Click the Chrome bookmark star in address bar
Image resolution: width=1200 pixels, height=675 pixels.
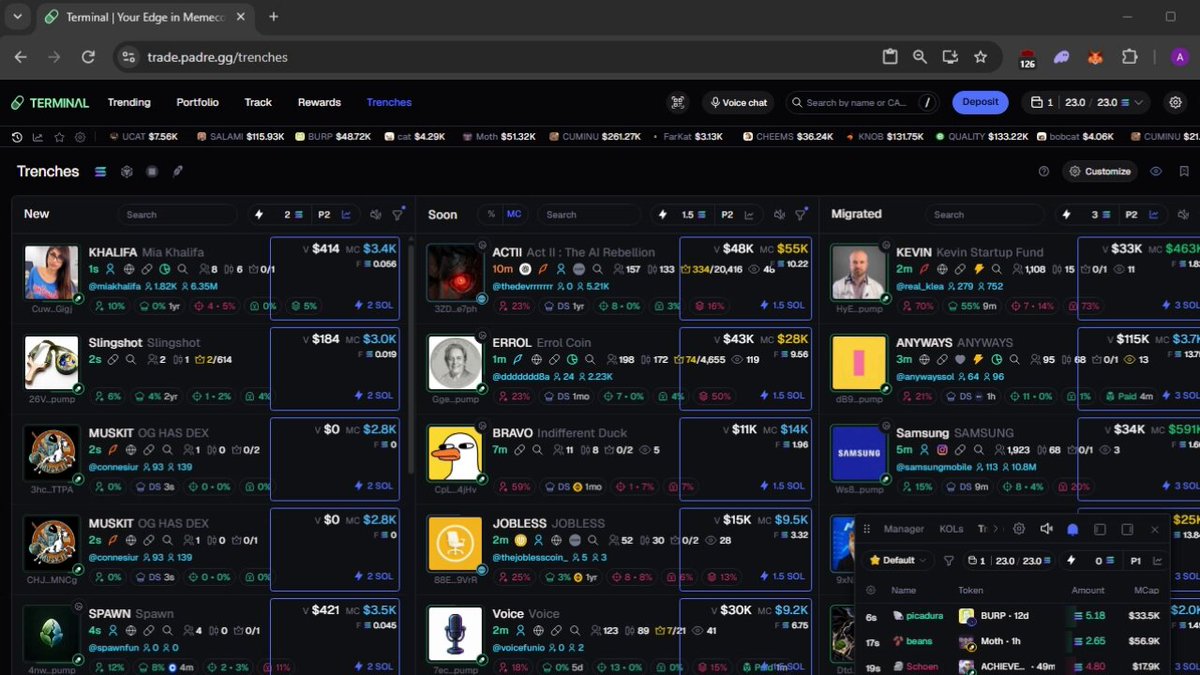981,57
